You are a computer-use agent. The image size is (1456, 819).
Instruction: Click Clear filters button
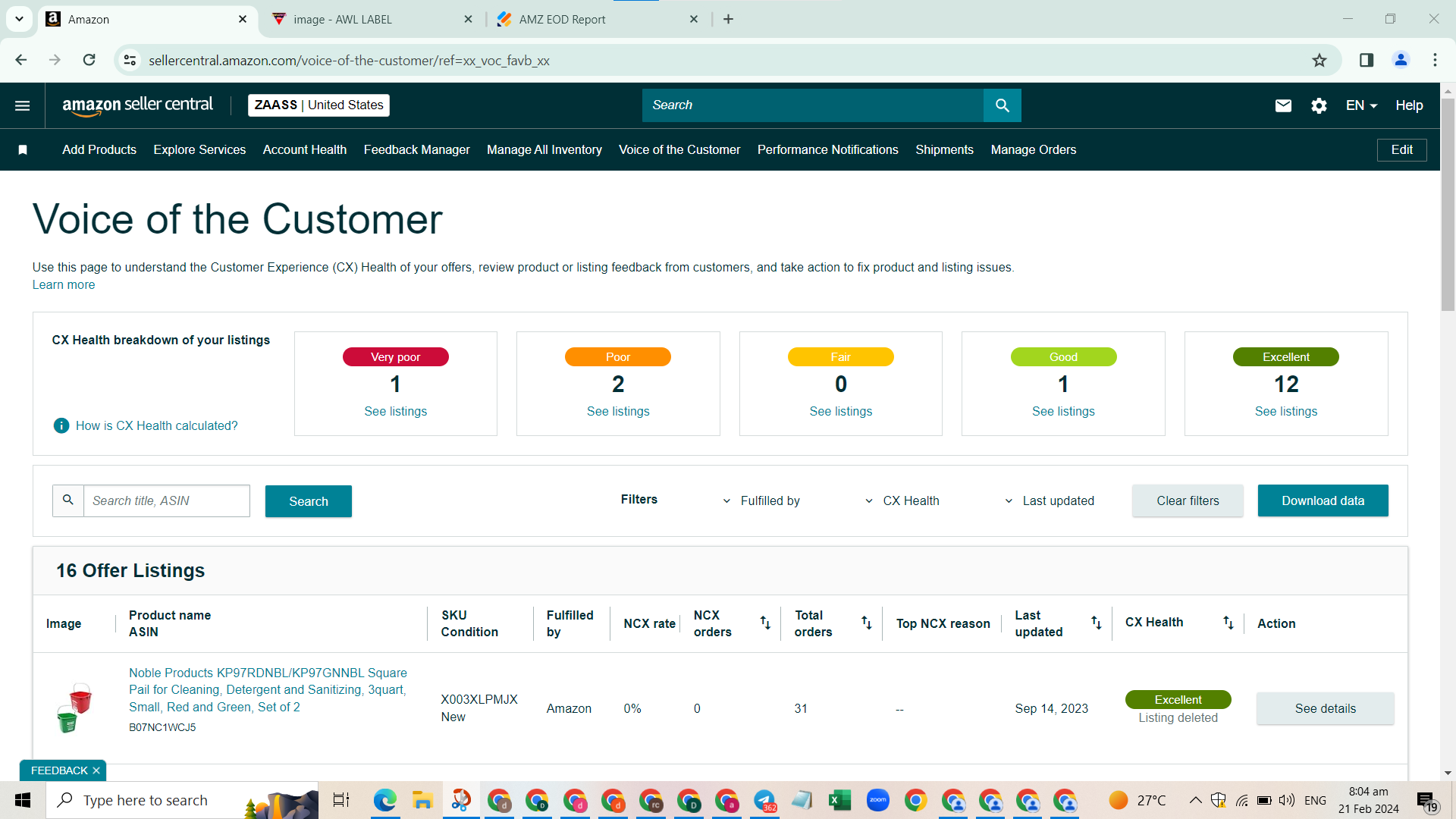click(1188, 500)
